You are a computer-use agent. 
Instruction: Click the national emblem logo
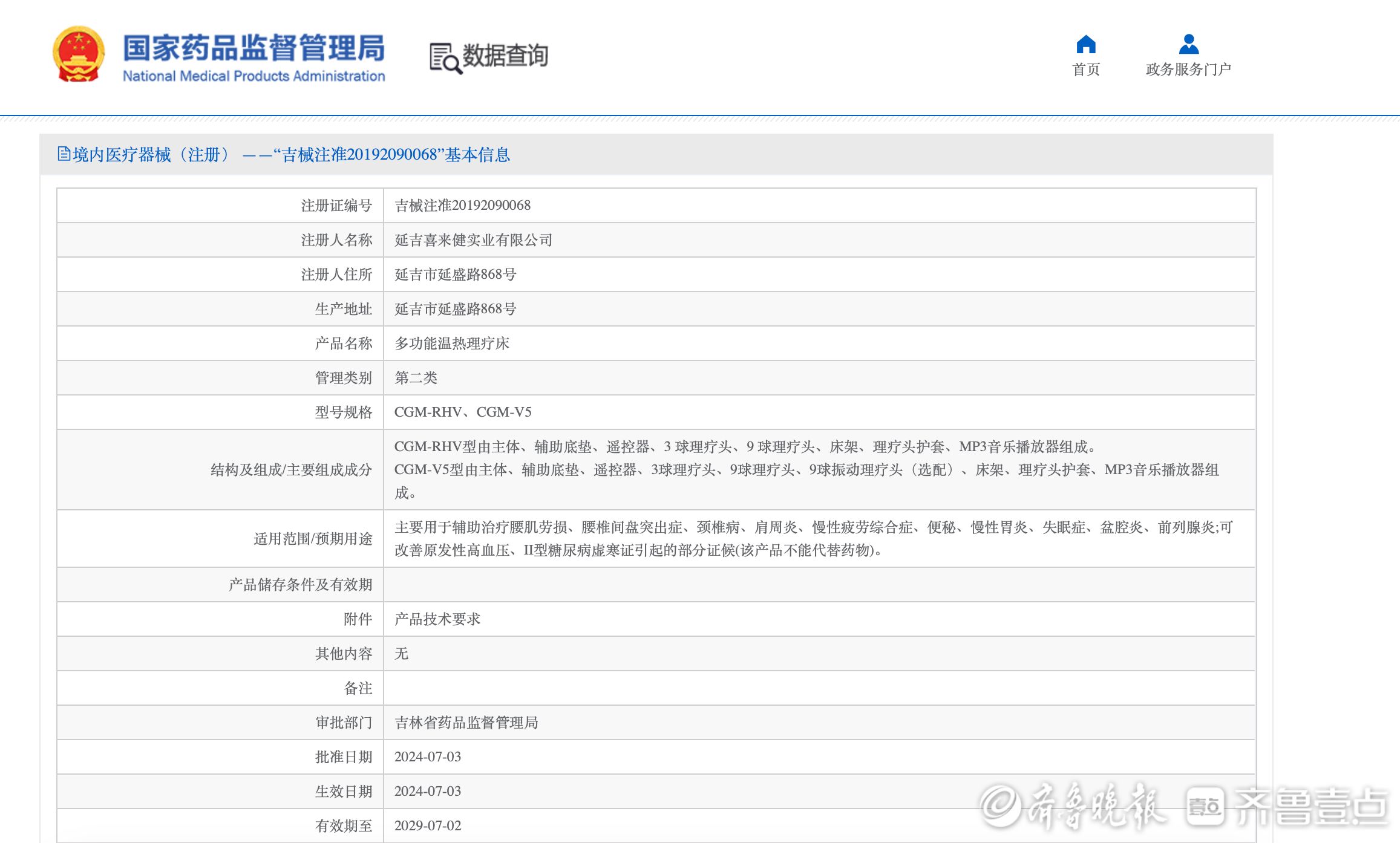[x=78, y=54]
